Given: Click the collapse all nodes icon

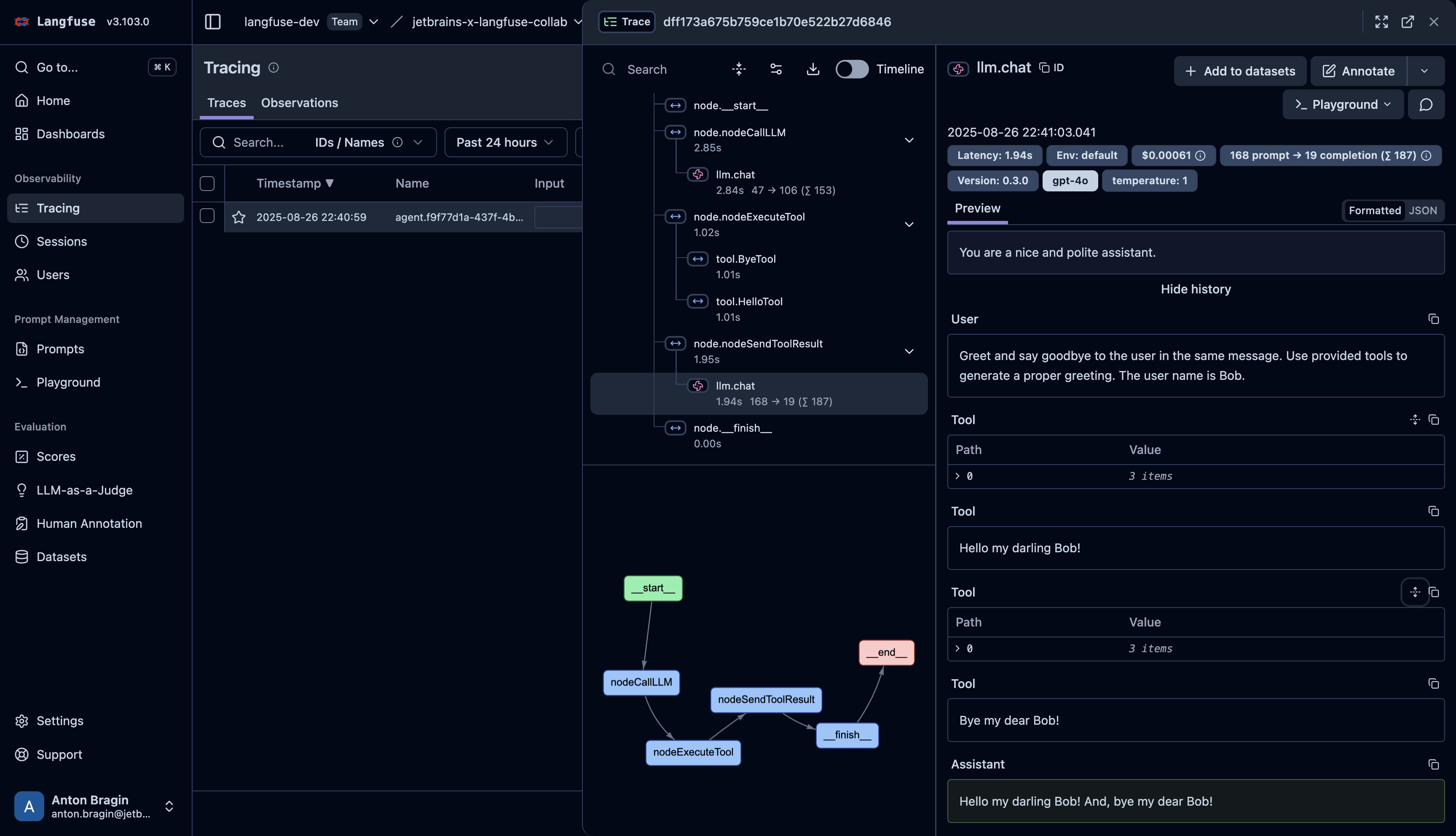Looking at the screenshot, I should click(739, 70).
